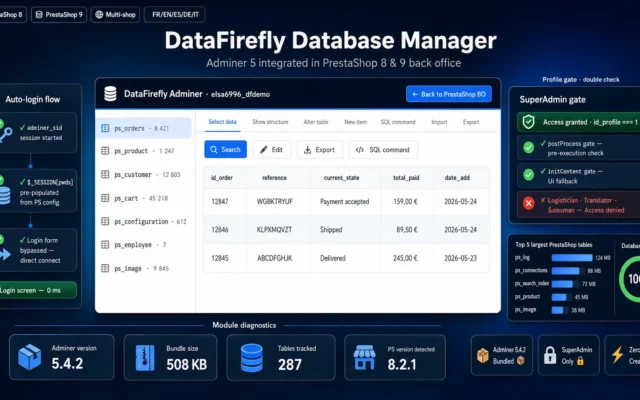Viewport: 640px width, 400px height.
Task: Click order id 12847 cell
Action: pos(220,202)
